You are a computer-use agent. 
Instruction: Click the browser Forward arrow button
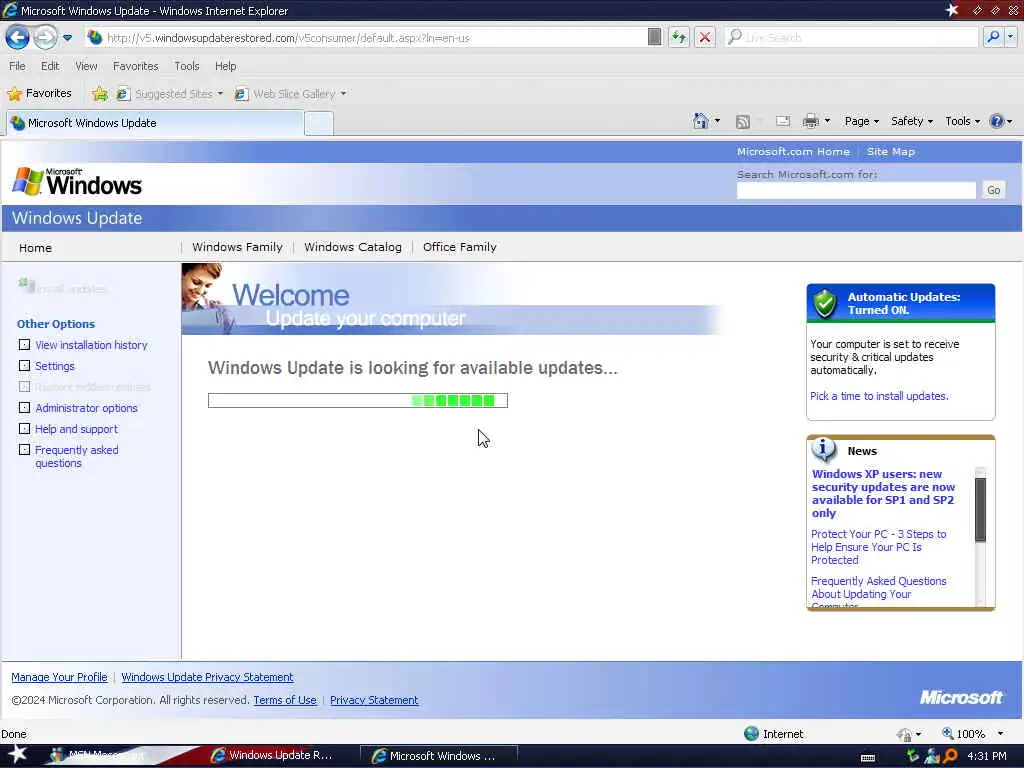pyautogui.click(x=45, y=37)
